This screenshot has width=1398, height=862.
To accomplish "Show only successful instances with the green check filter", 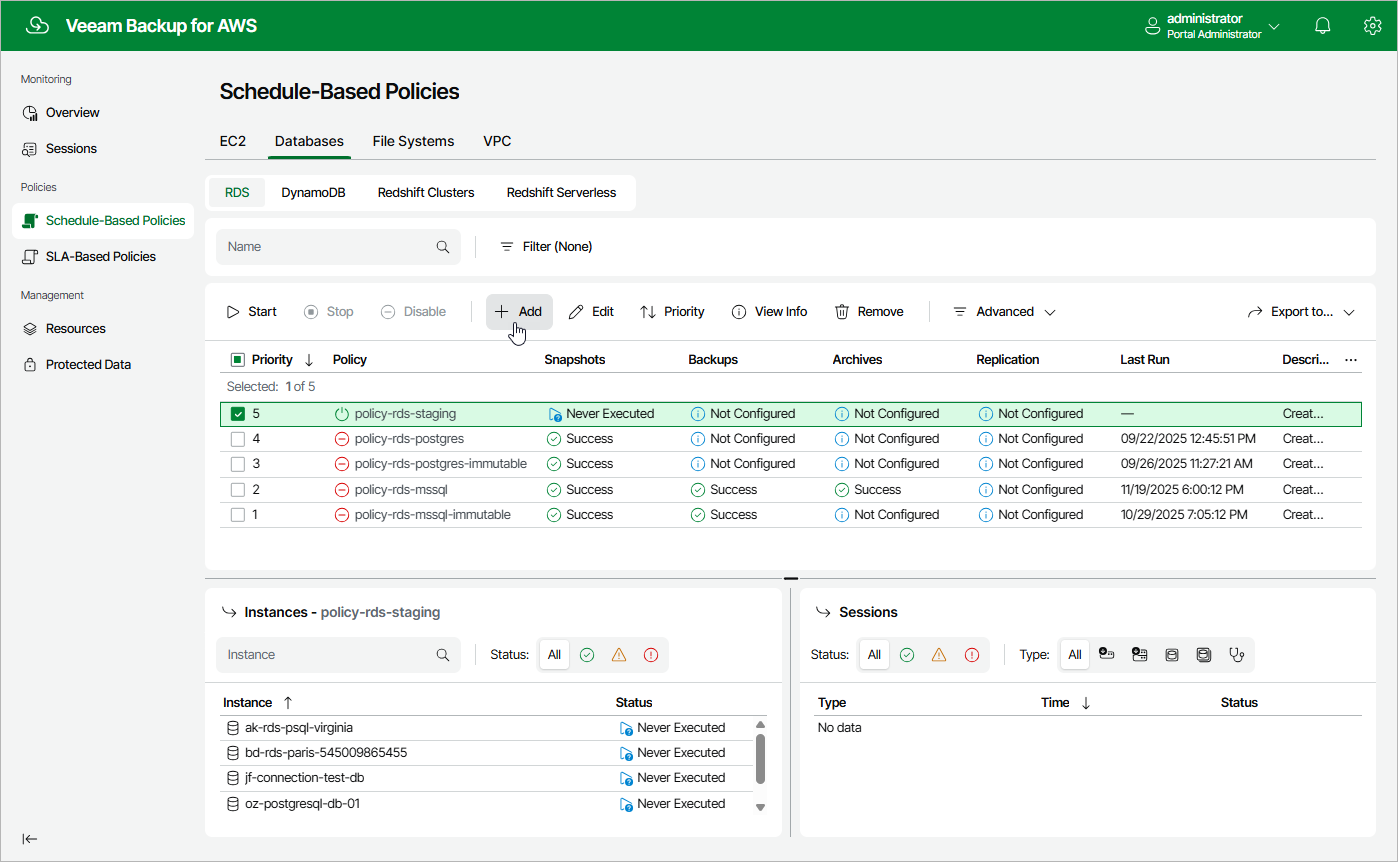I will point(587,655).
